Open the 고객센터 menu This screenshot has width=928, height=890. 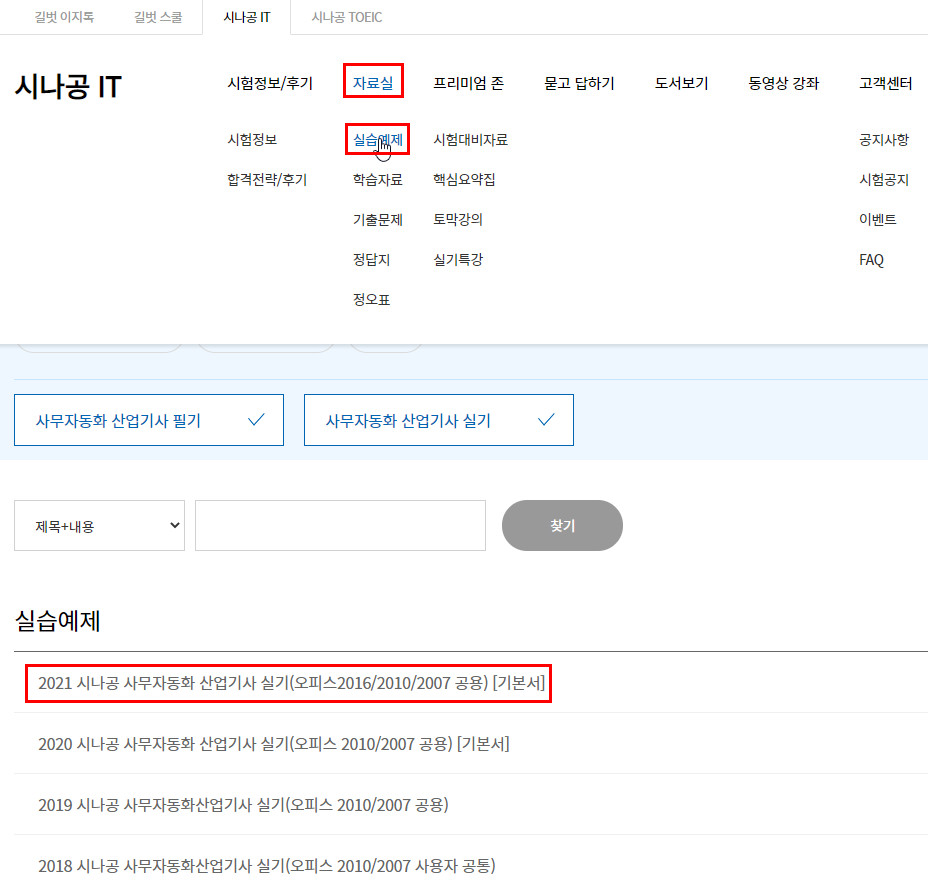tap(885, 83)
